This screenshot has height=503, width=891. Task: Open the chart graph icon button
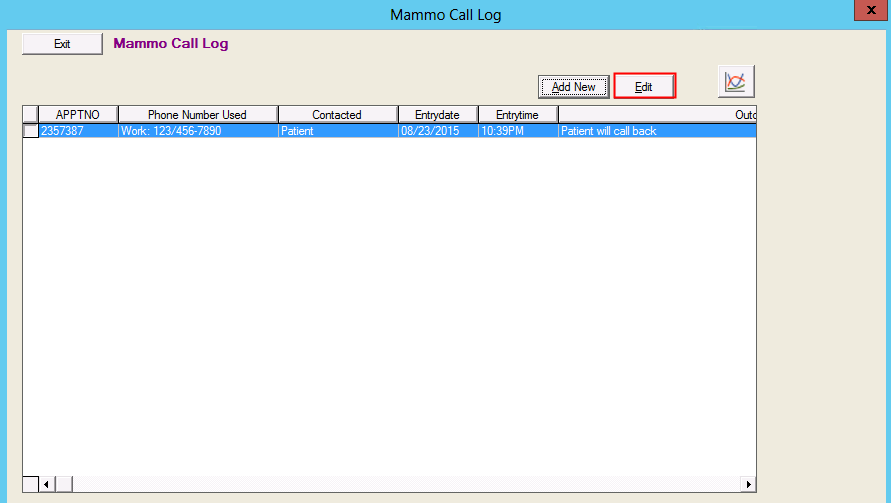(x=736, y=82)
